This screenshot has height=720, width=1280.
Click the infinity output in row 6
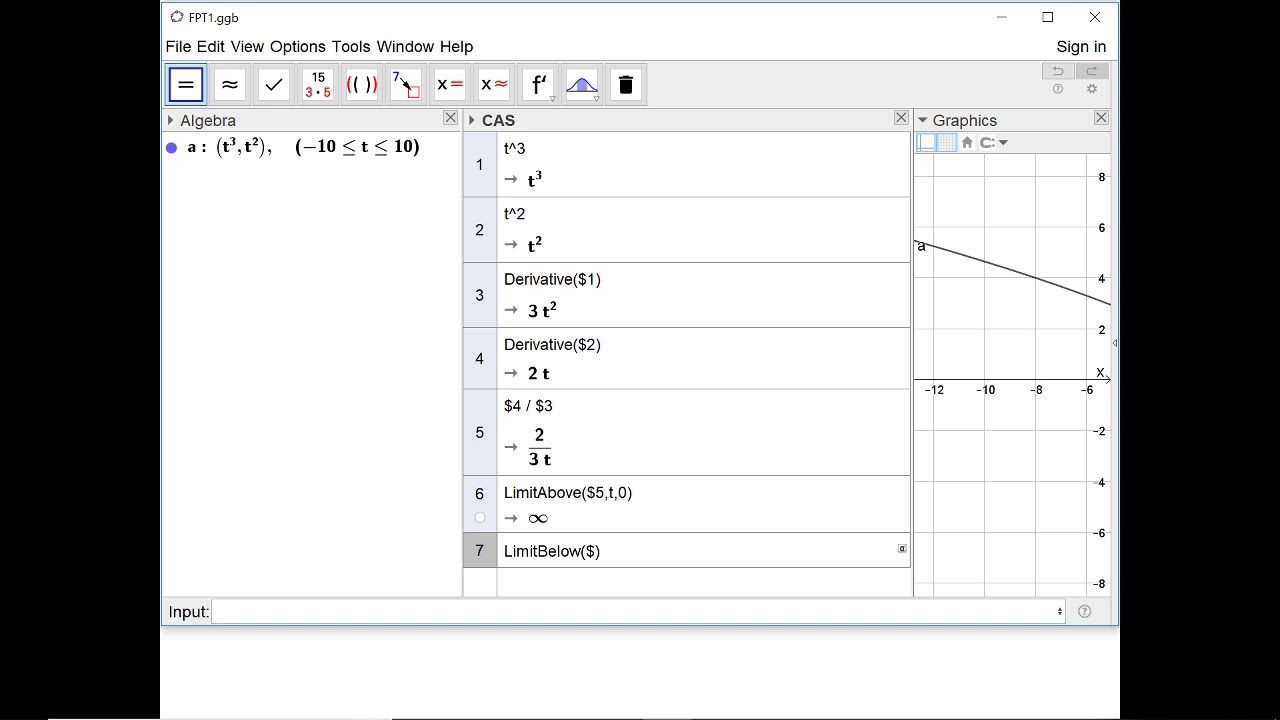pos(538,518)
